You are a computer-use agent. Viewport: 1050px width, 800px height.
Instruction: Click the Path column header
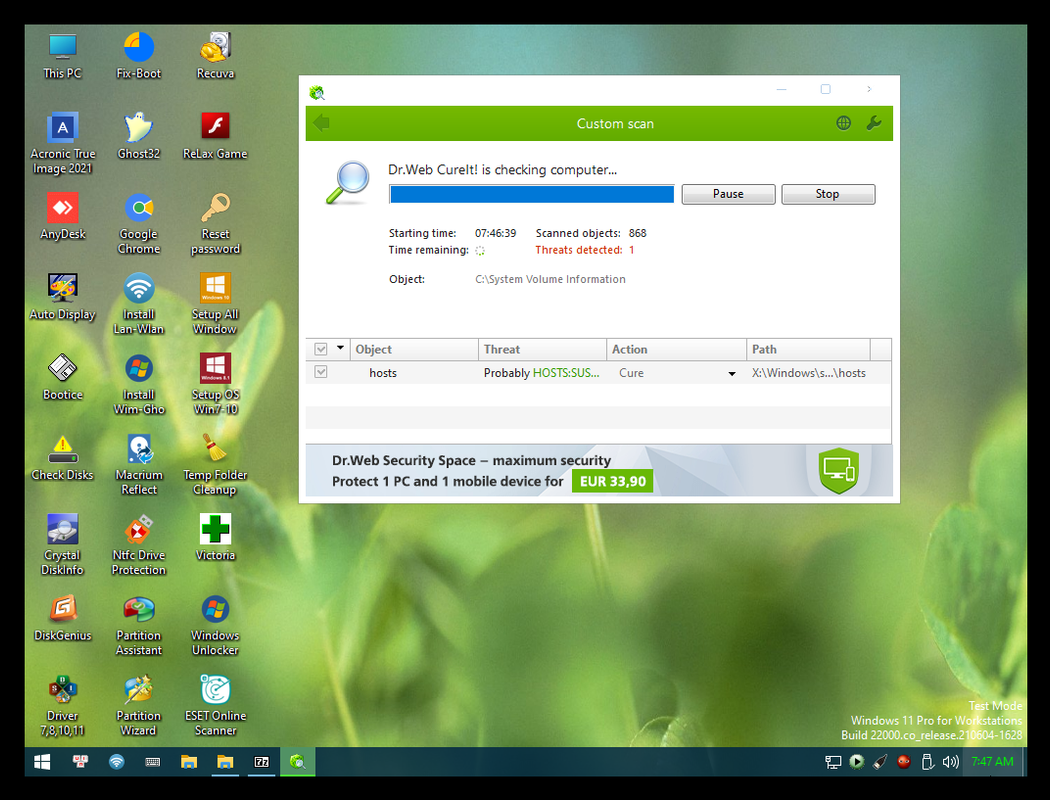click(x=808, y=349)
